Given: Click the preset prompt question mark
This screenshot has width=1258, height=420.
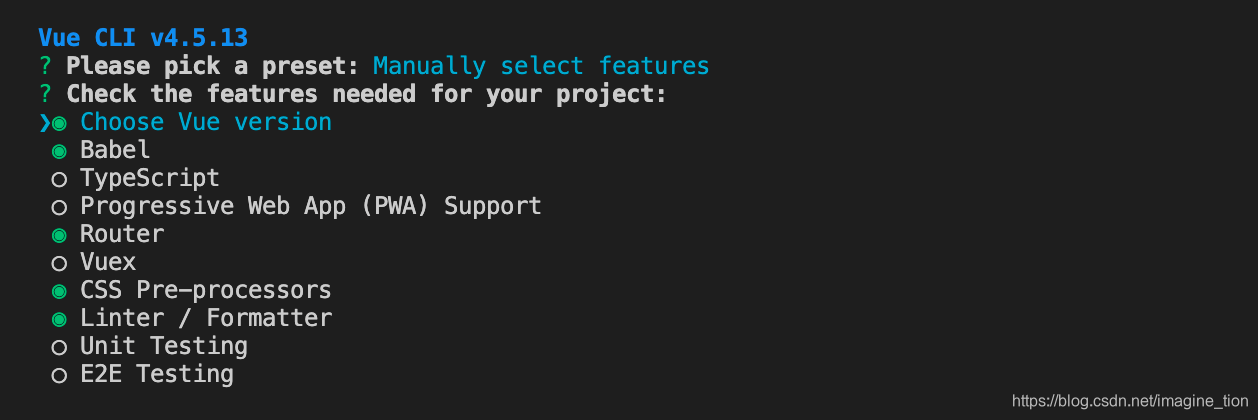Looking at the screenshot, I should [x=45, y=67].
